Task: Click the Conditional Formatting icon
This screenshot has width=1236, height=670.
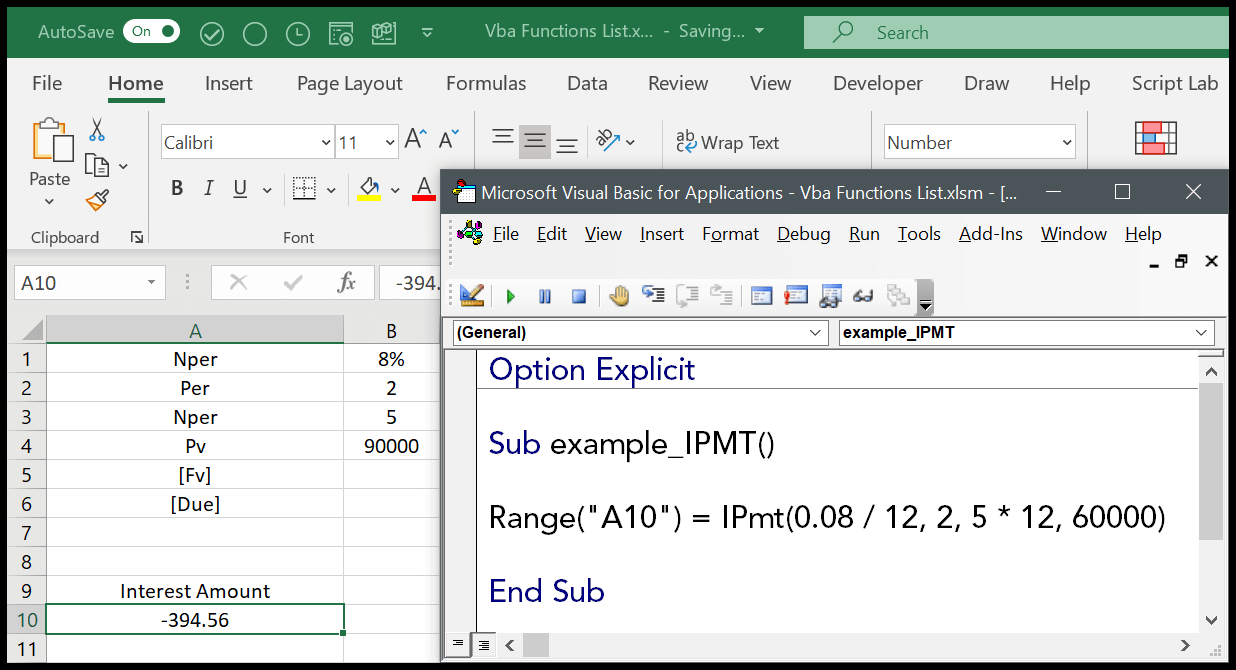Action: [x=1155, y=138]
